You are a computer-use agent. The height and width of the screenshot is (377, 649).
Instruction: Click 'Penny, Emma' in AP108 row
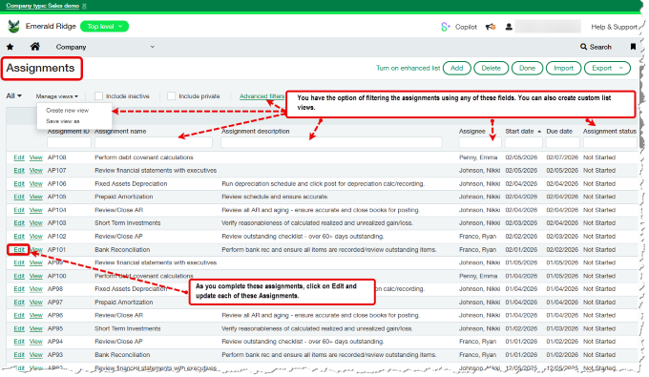(x=478, y=158)
